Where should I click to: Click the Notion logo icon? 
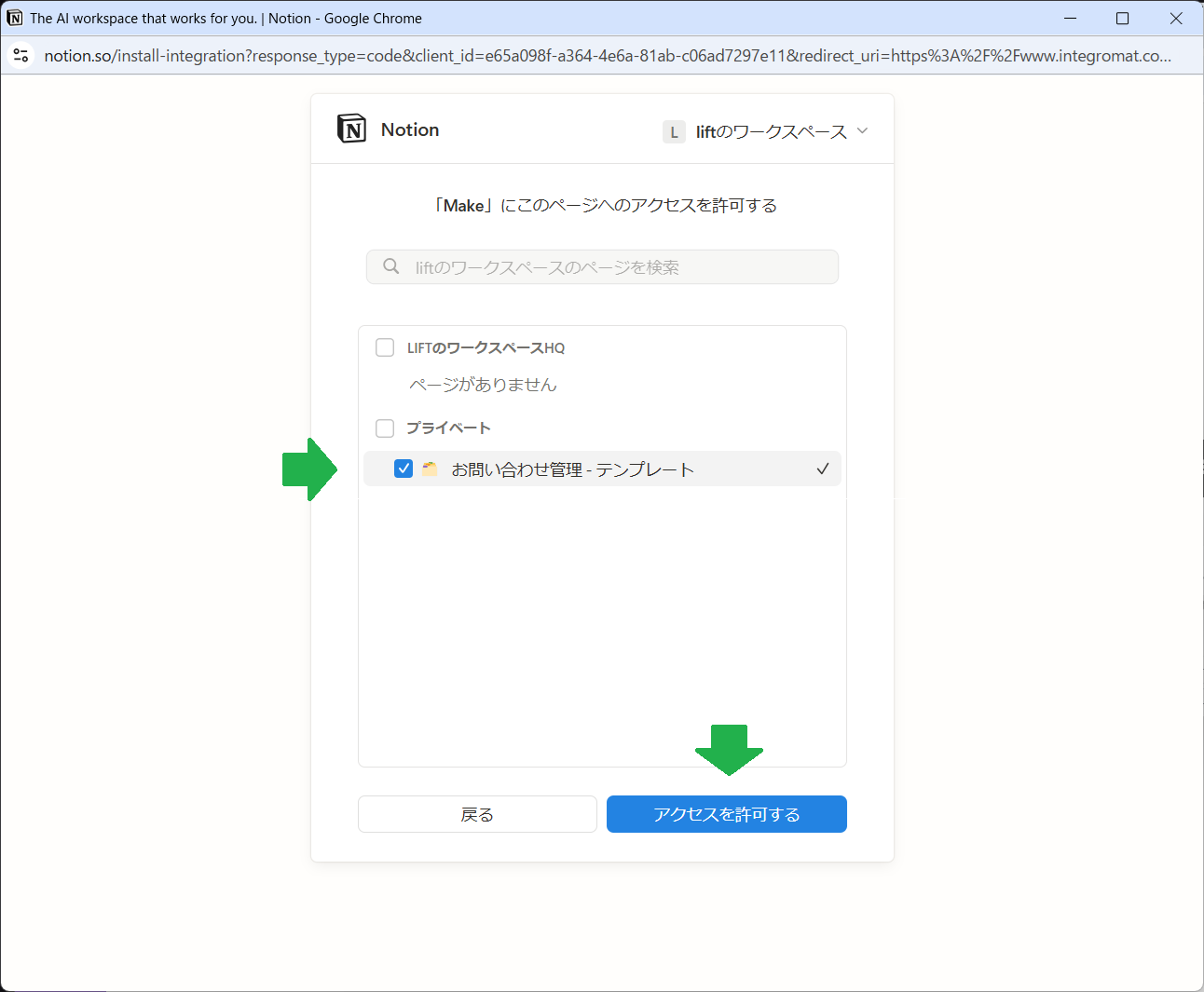(351, 129)
